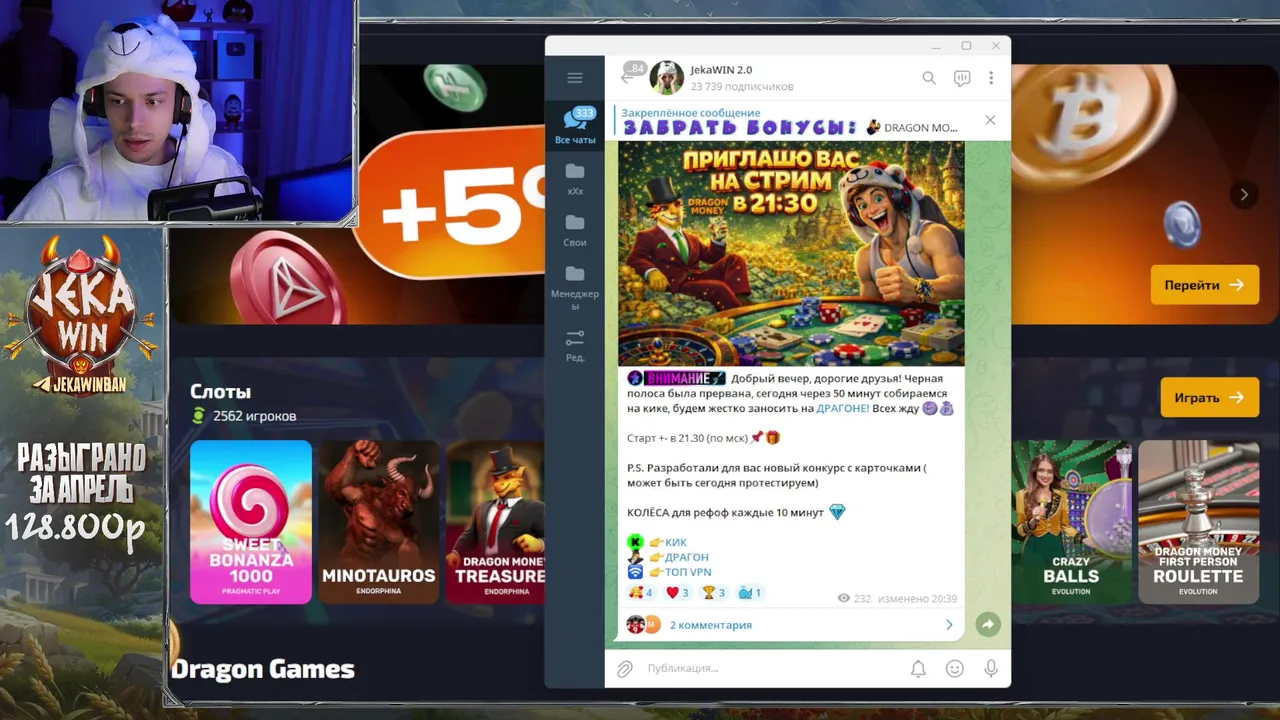Image resolution: width=1280 pixels, height=720 pixels.
Task: Add the reaction showing count 1
Action: point(750,593)
